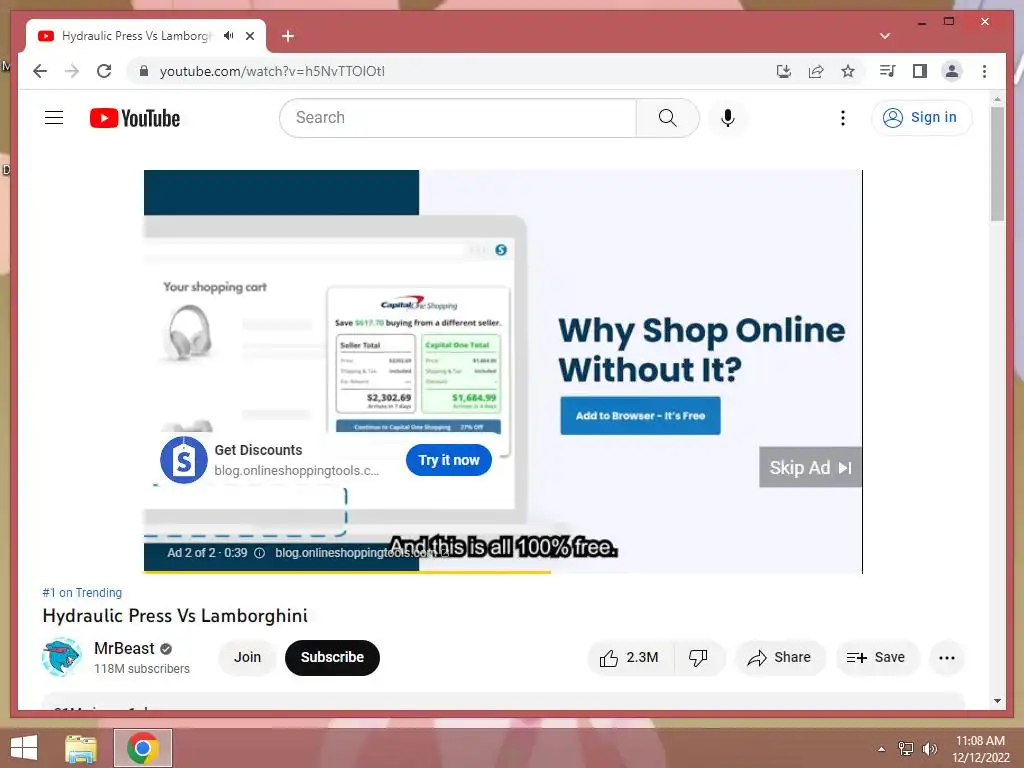
Task: Go back with the browser back arrow
Action: [x=40, y=71]
